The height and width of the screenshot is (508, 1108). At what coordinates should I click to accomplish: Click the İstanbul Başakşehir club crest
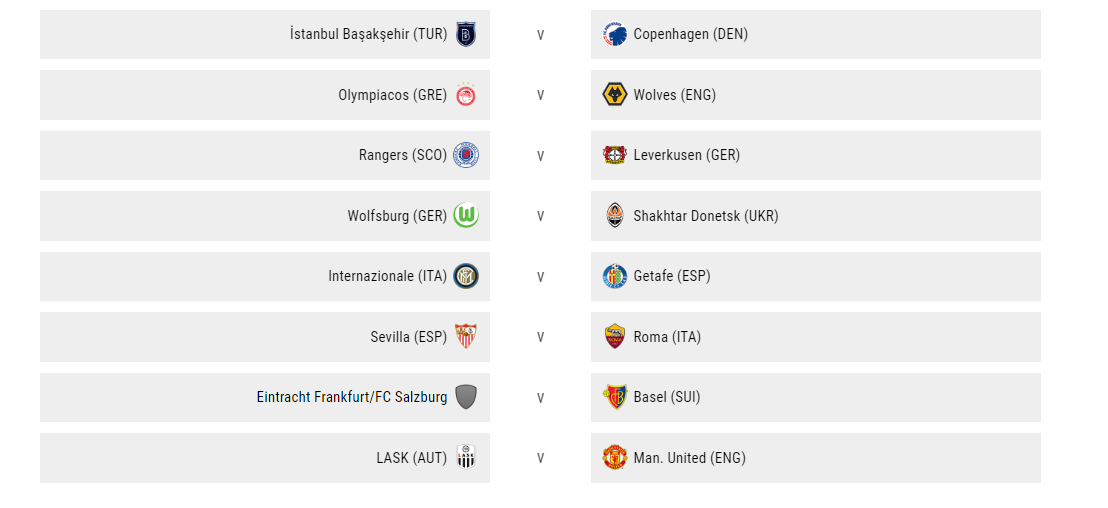click(x=466, y=34)
